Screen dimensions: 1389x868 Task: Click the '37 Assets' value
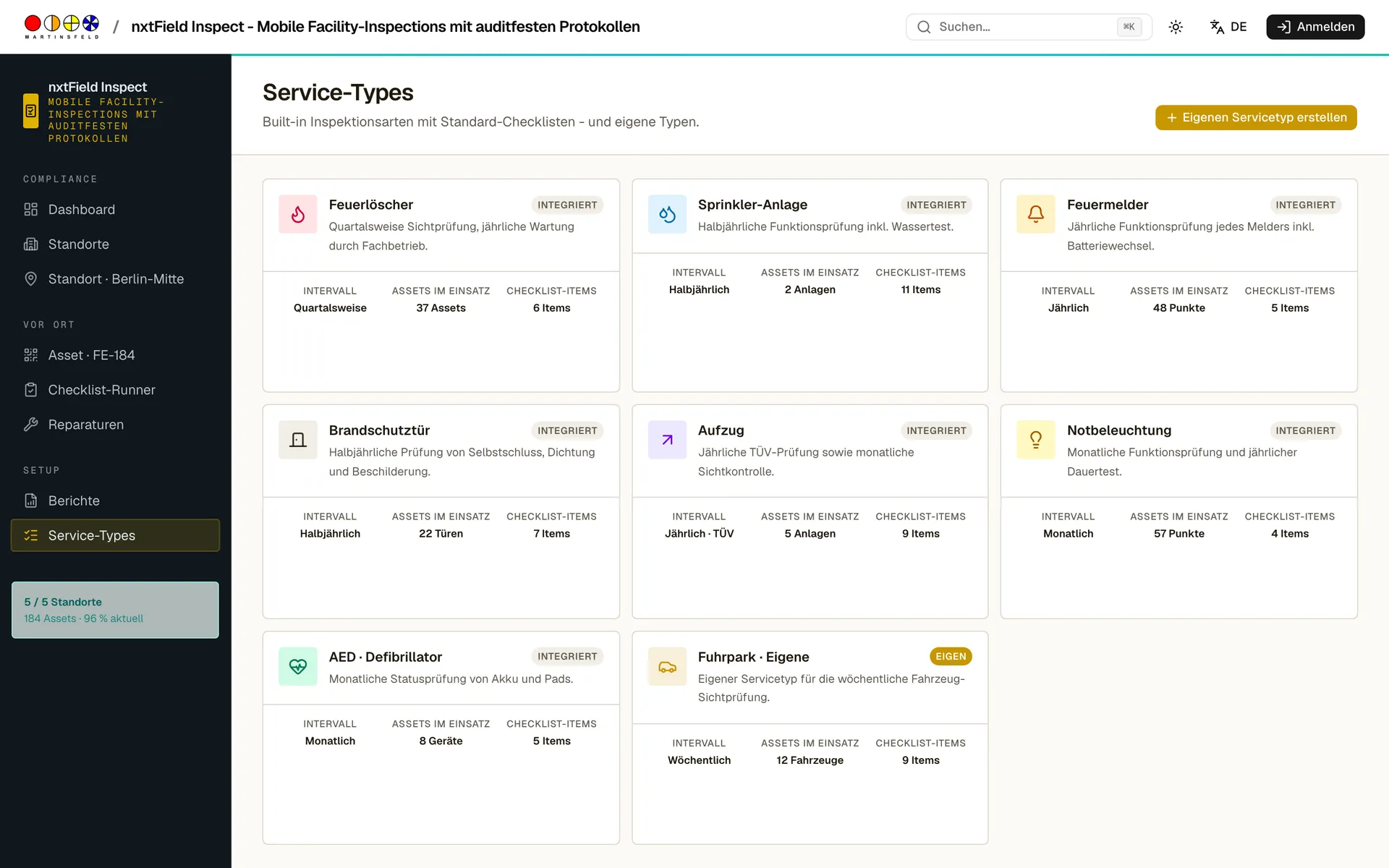pos(441,308)
